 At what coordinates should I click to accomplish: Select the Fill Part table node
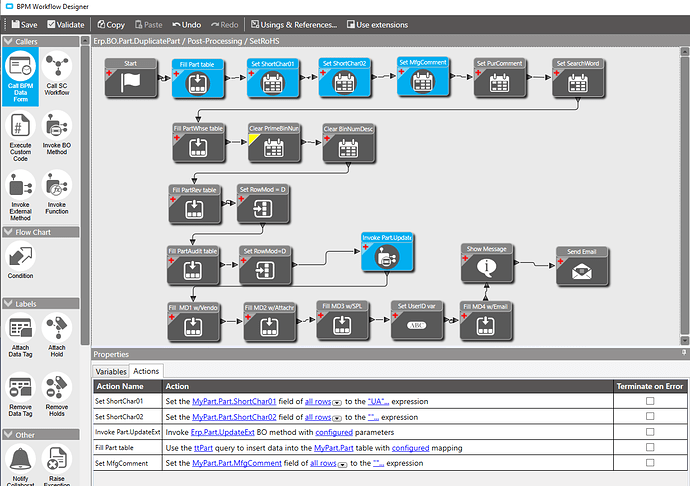pyautogui.click(x=198, y=79)
